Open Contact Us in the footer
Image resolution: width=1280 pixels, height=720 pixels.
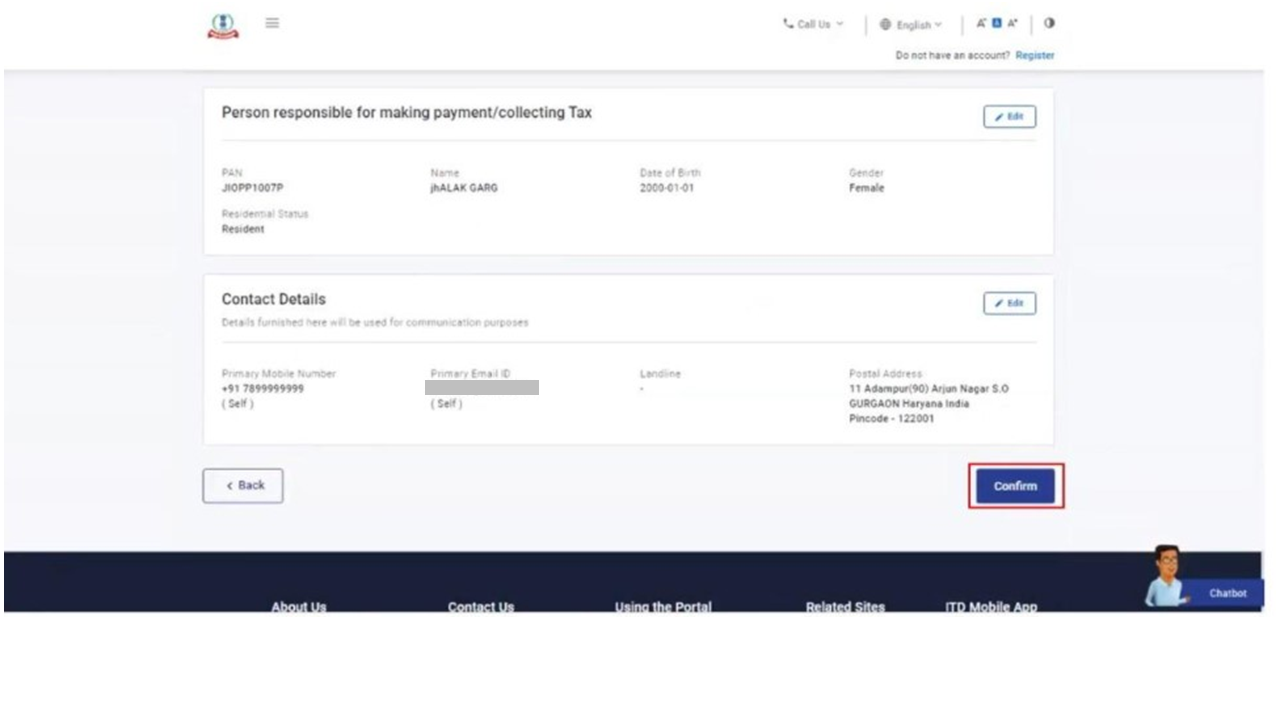[x=481, y=606]
